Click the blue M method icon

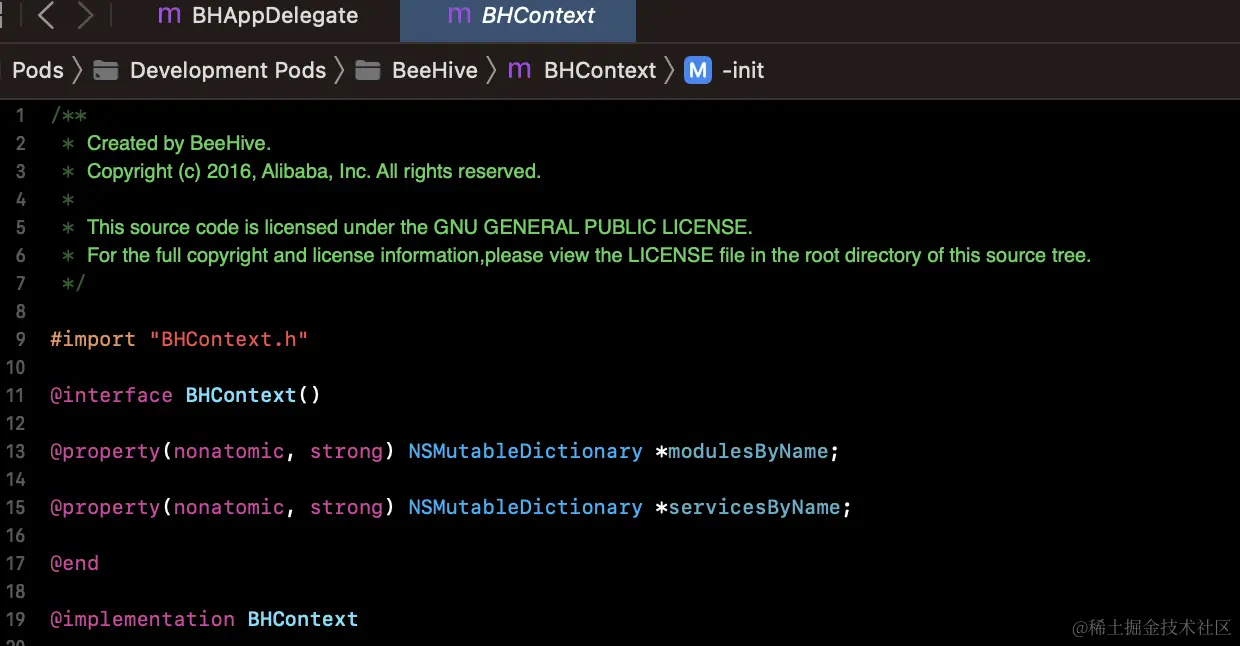698,70
